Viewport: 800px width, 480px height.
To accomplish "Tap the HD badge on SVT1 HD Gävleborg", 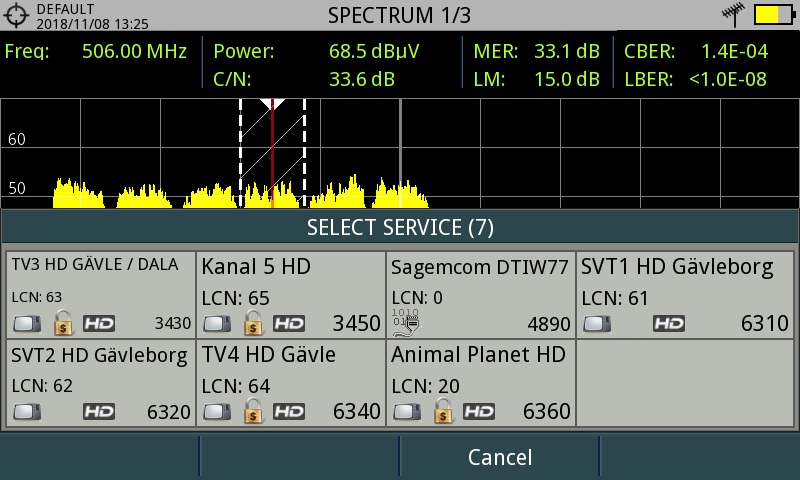I will (x=669, y=323).
